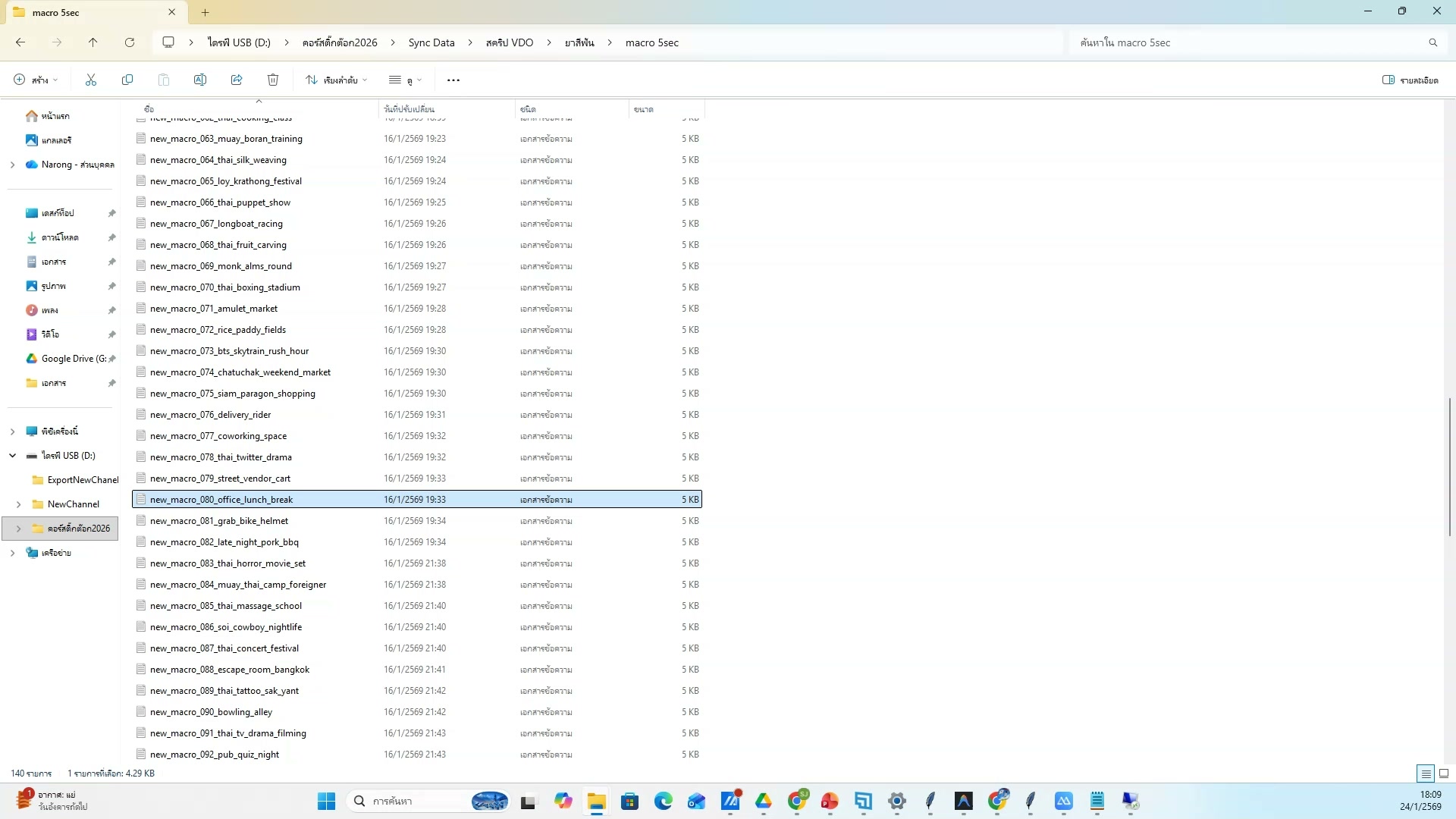Open the Sort dropdown in toolbar
The width and height of the screenshot is (1456, 819).
click(x=337, y=80)
